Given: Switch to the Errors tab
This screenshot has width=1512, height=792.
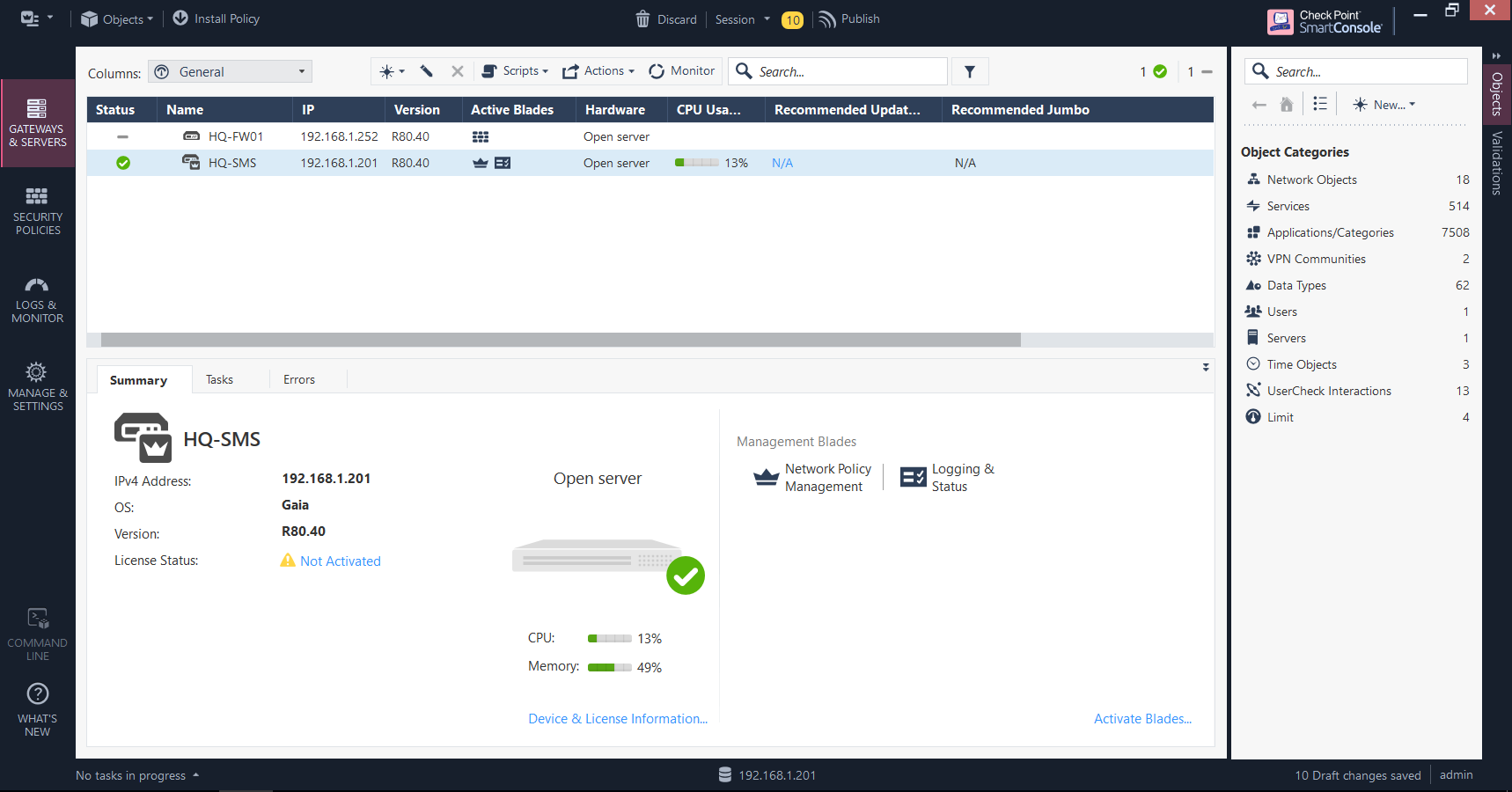Looking at the screenshot, I should [x=299, y=379].
